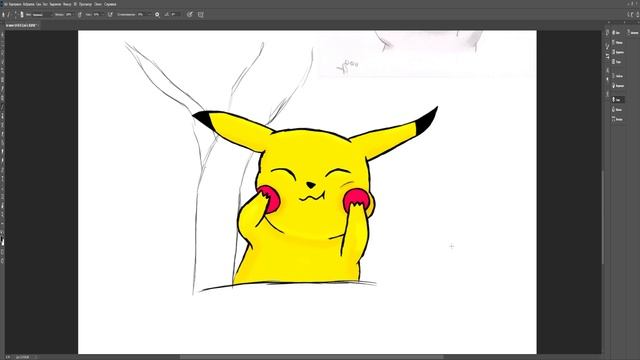Click the horizontal scrollbar under canvas
Image resolution: width=640 pixels, height=360 pixels.
(312, 357)
